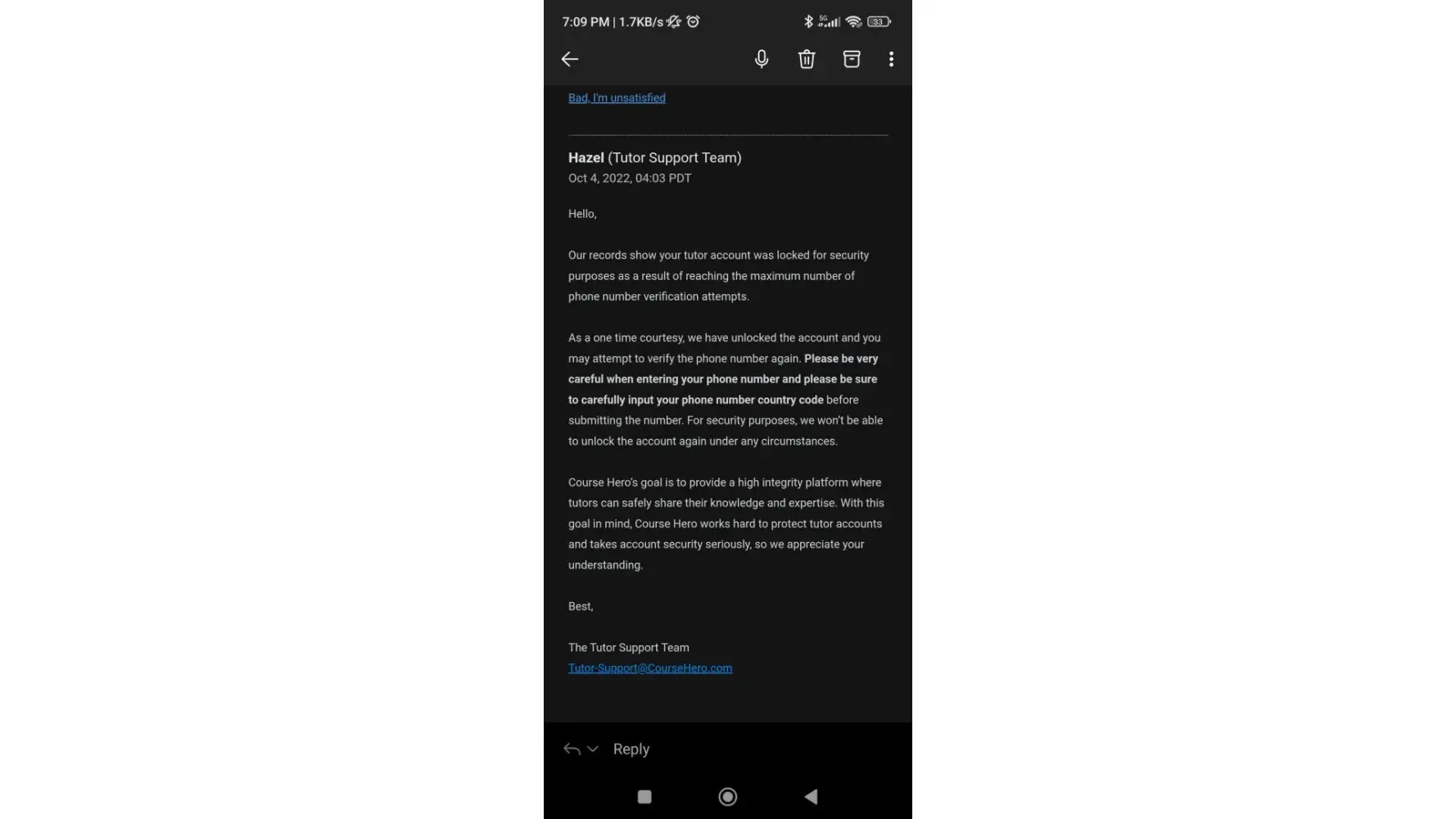
Task: Expand reply options chevron dropdown
Action: point(593,749)
